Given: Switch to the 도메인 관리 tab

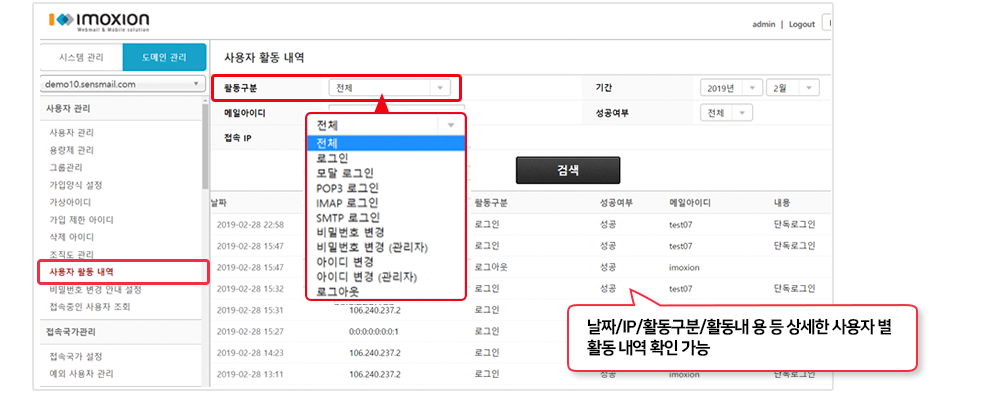Looking at the screenshot, I should pyautogui.click(x=164, y=57).
